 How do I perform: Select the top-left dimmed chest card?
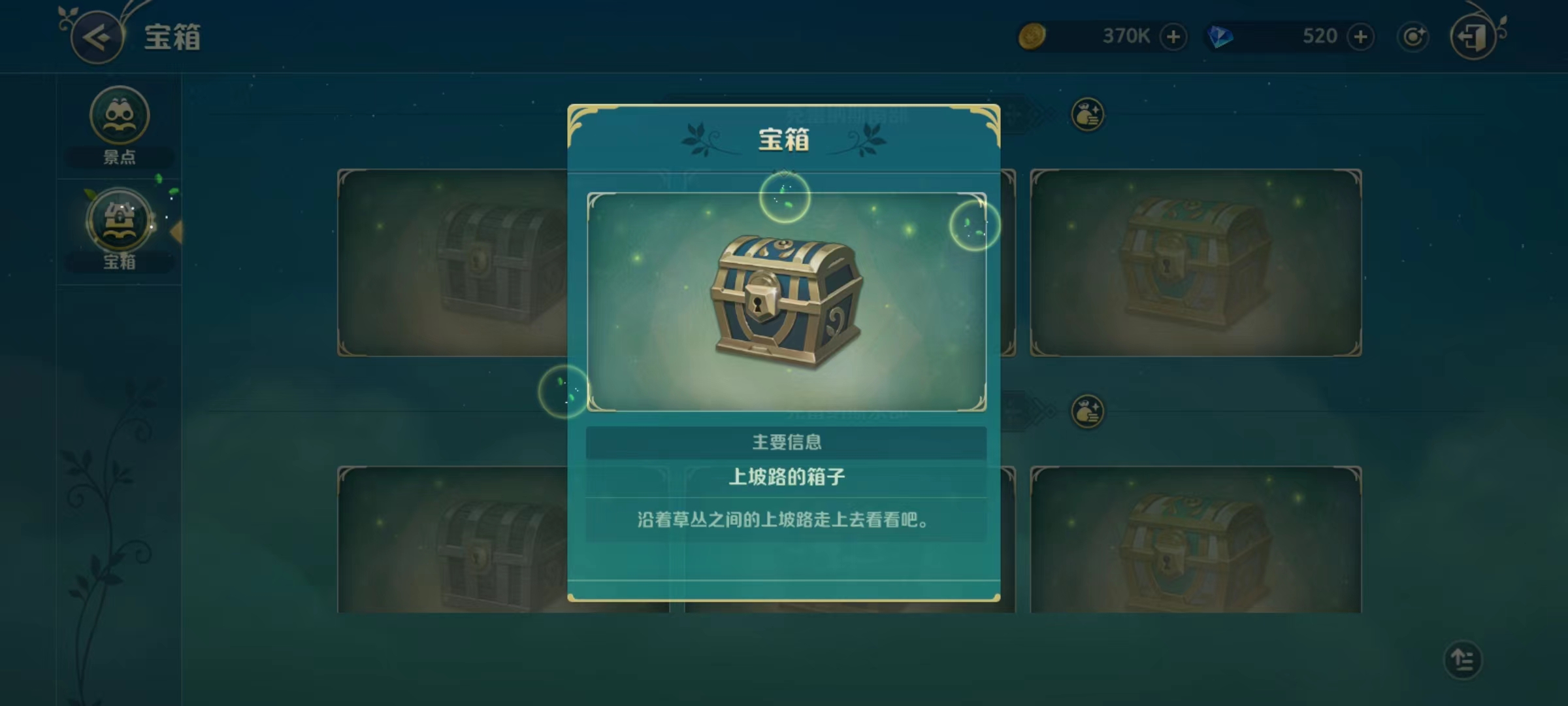452,263
